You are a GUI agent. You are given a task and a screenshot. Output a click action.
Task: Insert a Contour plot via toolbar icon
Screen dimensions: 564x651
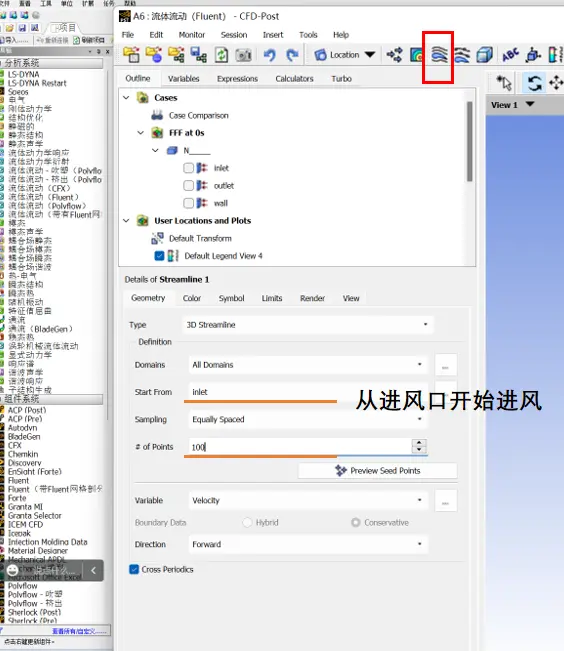point(416,55)
